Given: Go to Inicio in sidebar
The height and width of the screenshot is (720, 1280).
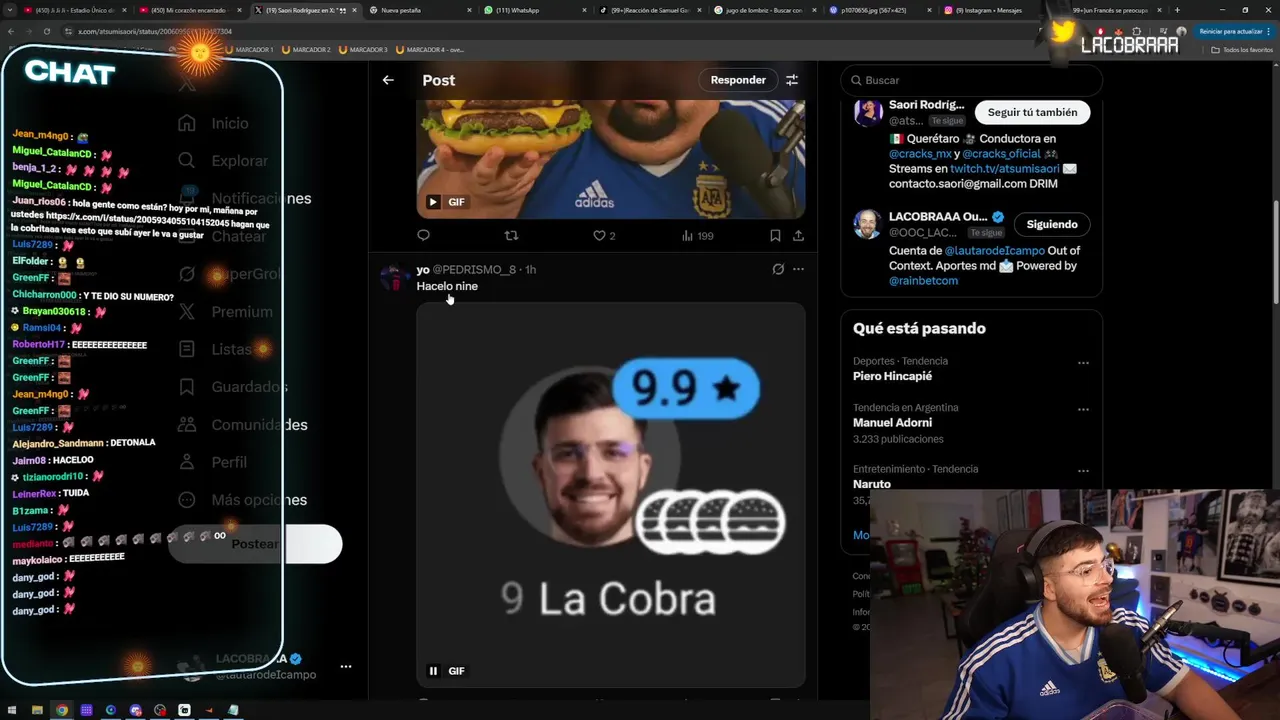Looking at the screenshot, I should click(x=213, y=123).
